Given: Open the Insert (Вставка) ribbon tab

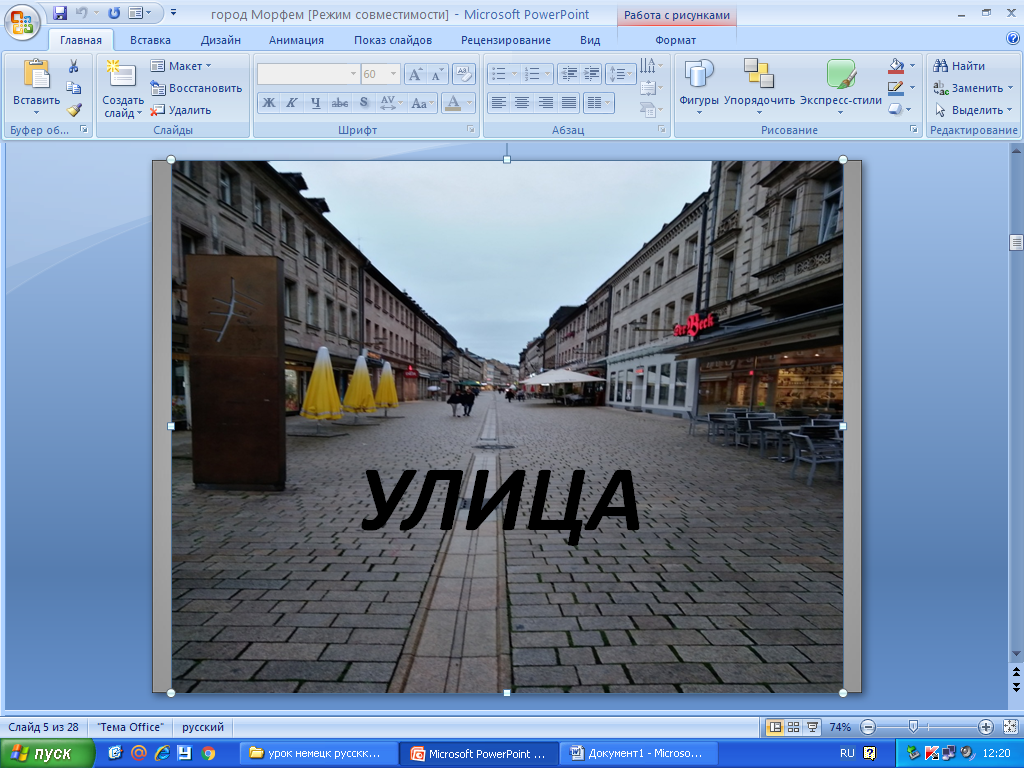Looking at the screenshot, I should (x=150, y=40).
